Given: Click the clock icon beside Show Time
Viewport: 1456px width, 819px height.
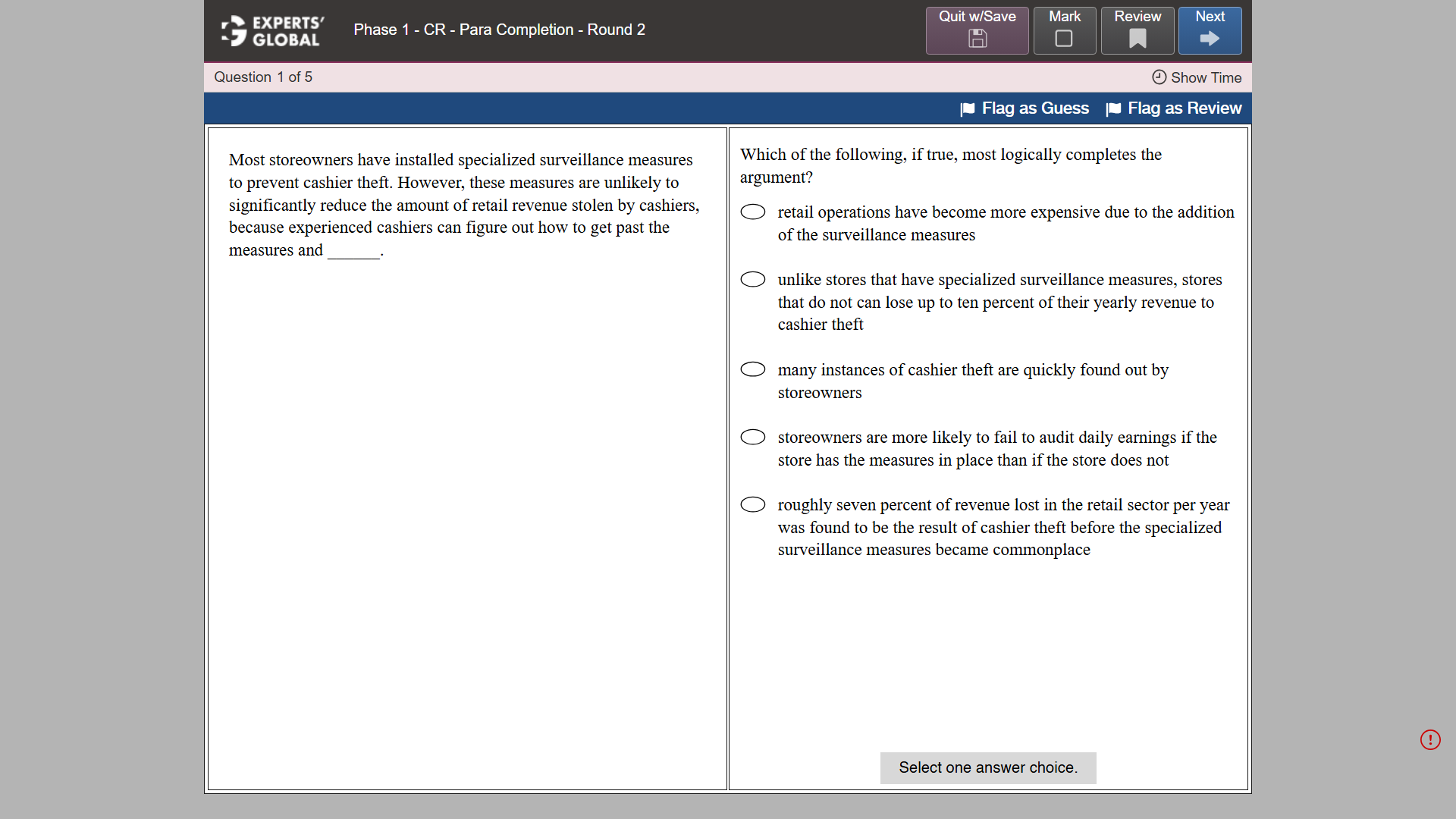Looking at the screenshot, I should (1158, 77).
